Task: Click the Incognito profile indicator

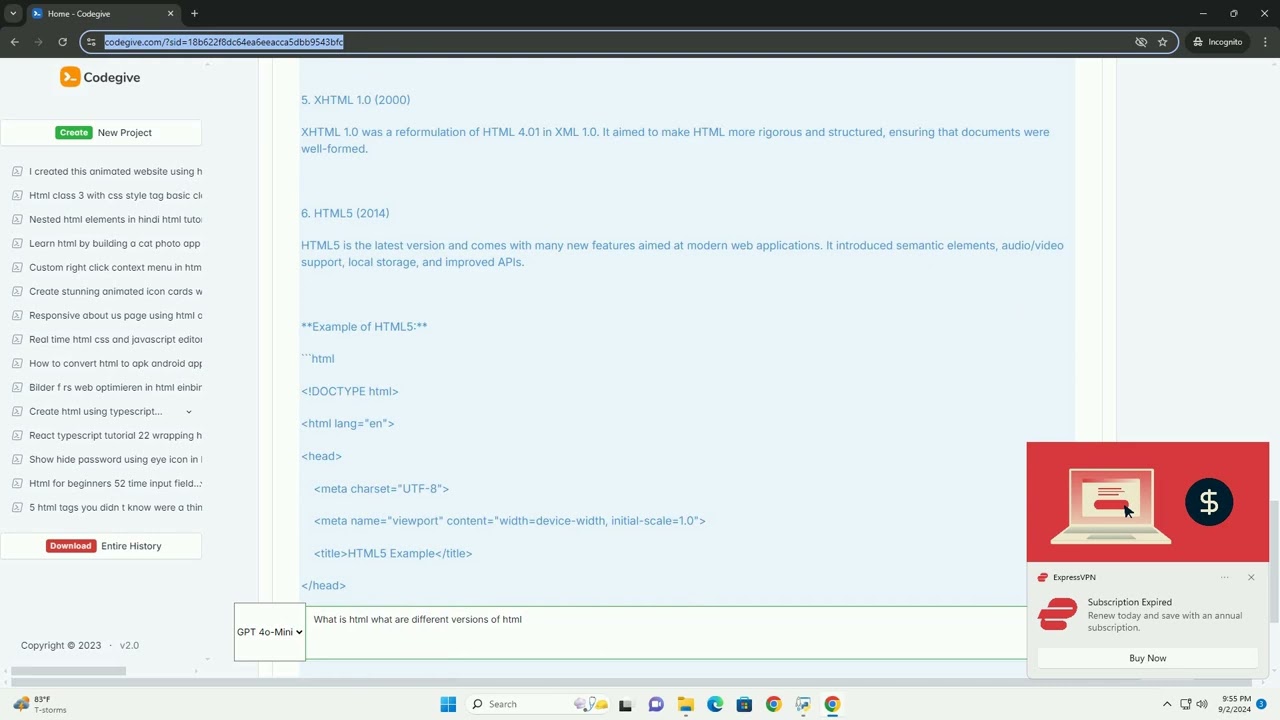Action: pyautogui.click(x=1217, y=42)
